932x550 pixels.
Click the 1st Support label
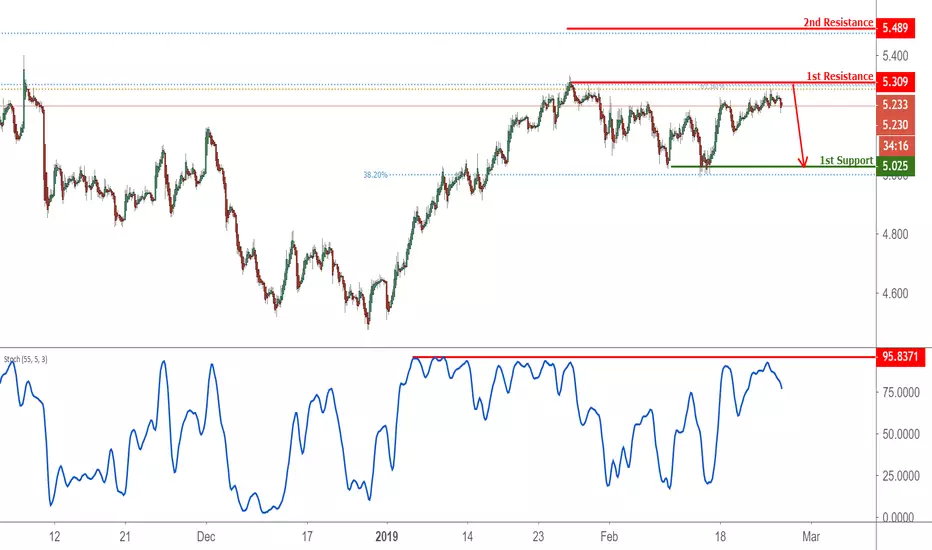tap(846, 161)
